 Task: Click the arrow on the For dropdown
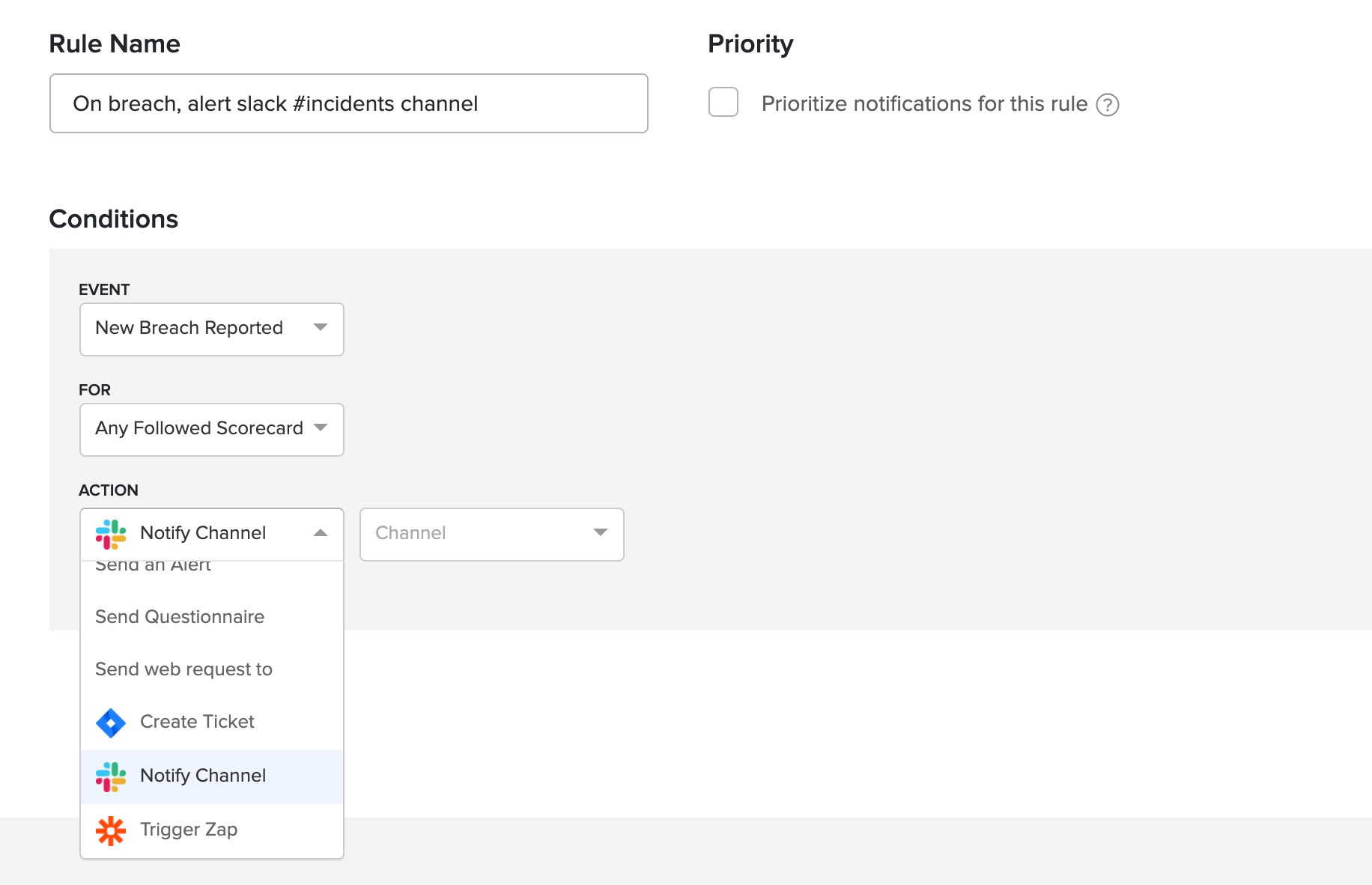(x=321, y=428)
